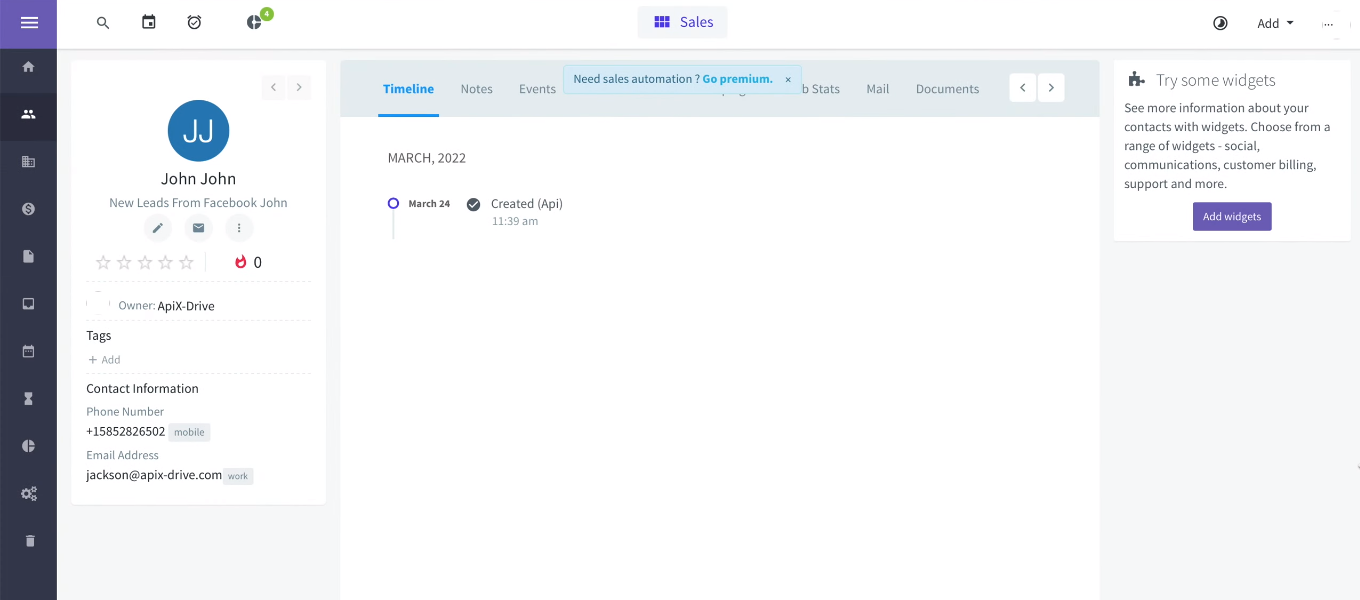Check the notifications badge showing 4
This screenshot has width=1360, height=600.
point(265,14)
